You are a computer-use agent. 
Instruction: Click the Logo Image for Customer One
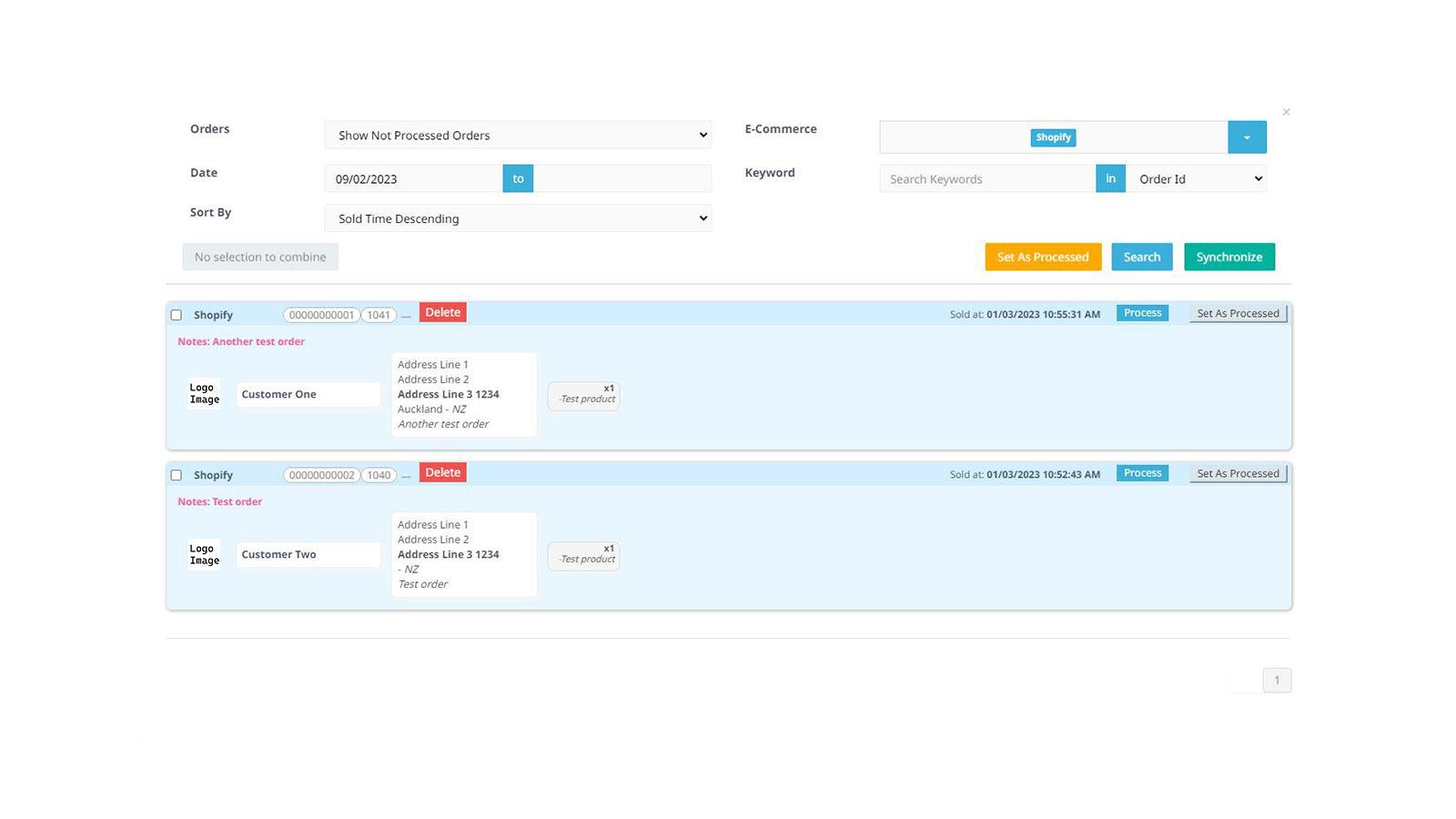tap(203, 393)
